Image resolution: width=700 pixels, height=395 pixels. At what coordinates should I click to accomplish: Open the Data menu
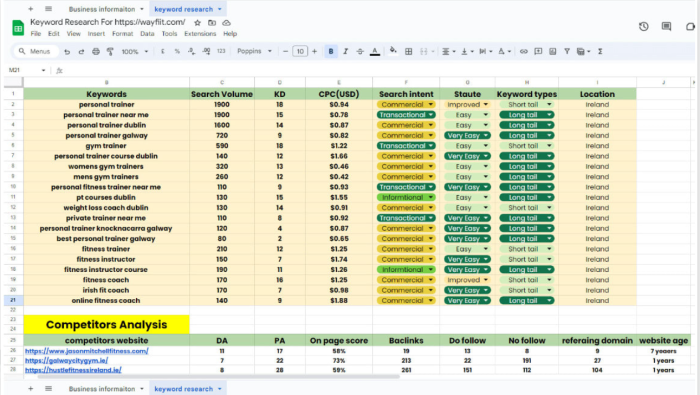pos(147,34)
